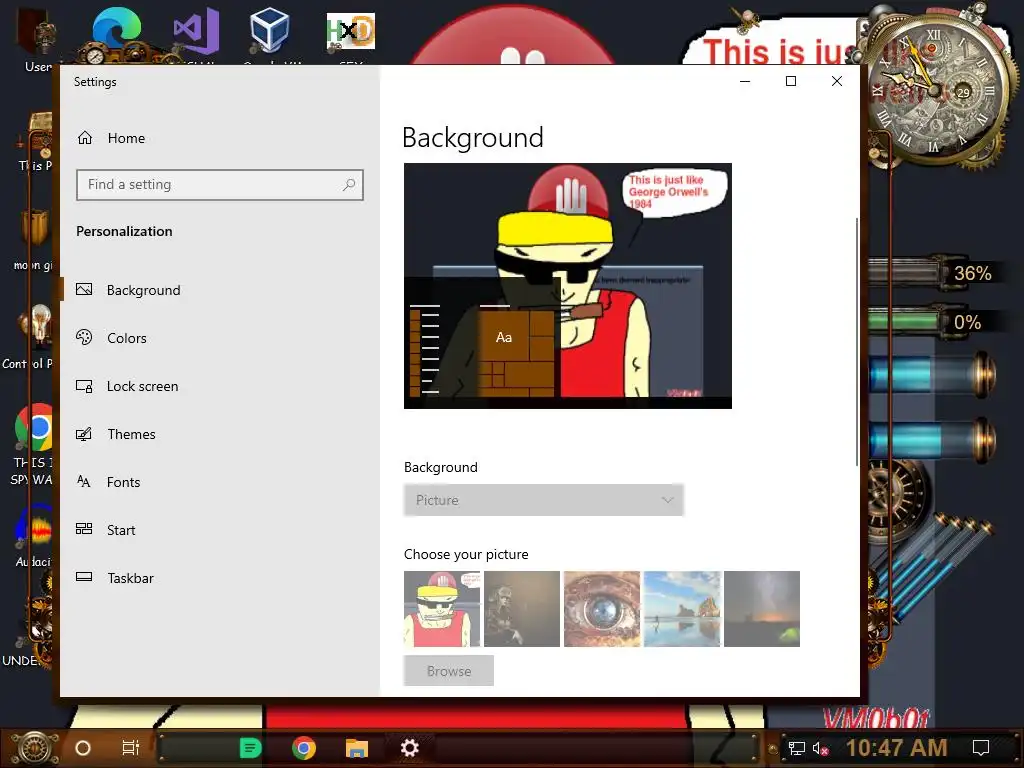Click the Cortana circle on taskbar
The width and height of the screenshot is (1024, 768).
click(x=83, y=748)
